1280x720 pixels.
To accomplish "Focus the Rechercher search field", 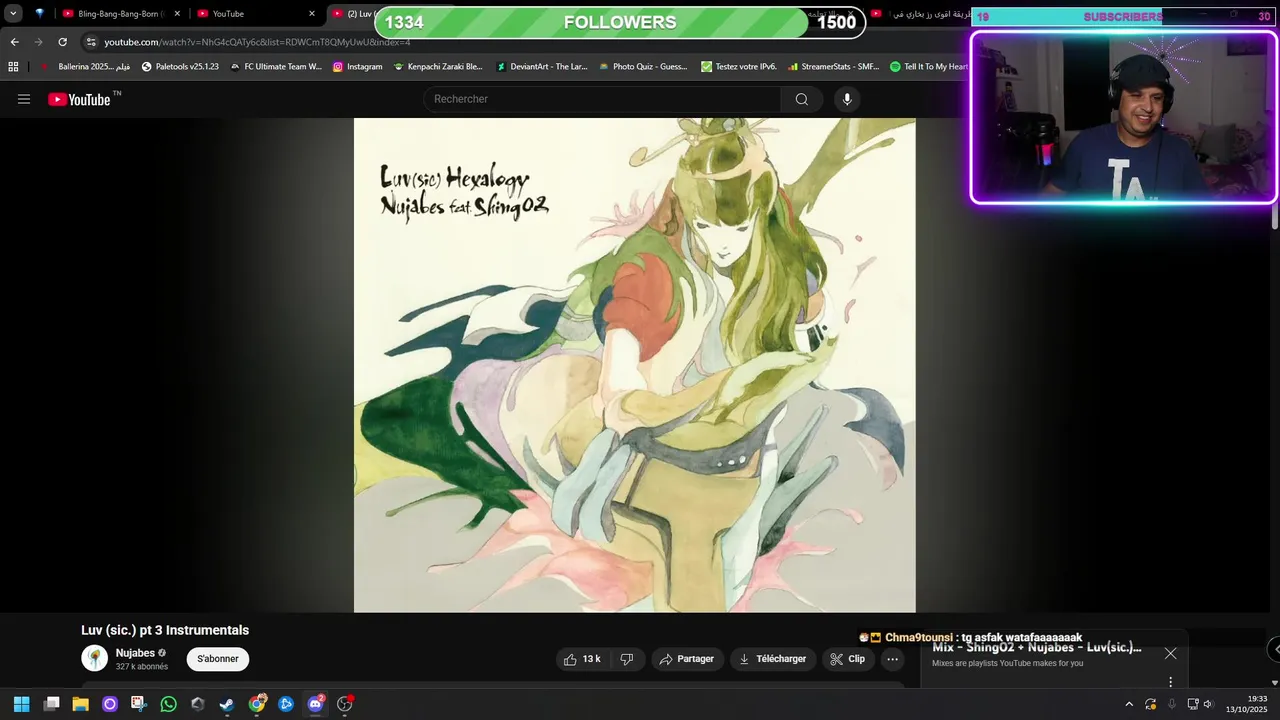I will click(602, 99).
